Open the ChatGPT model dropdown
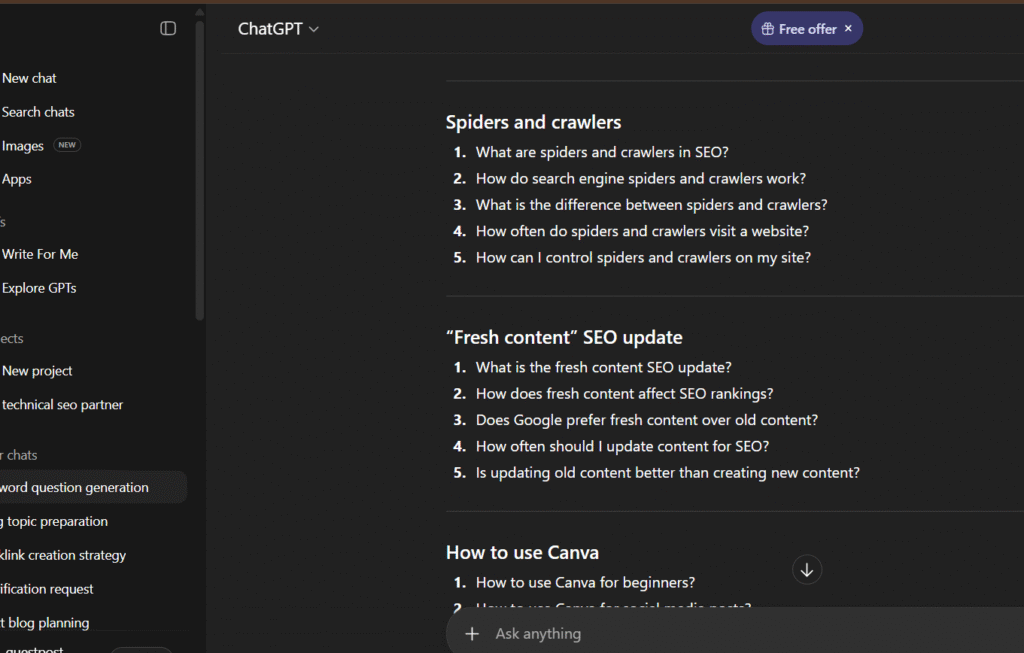Image resolution: width=1024 pixels, height=653 pixels. click(x=278, y=29)
